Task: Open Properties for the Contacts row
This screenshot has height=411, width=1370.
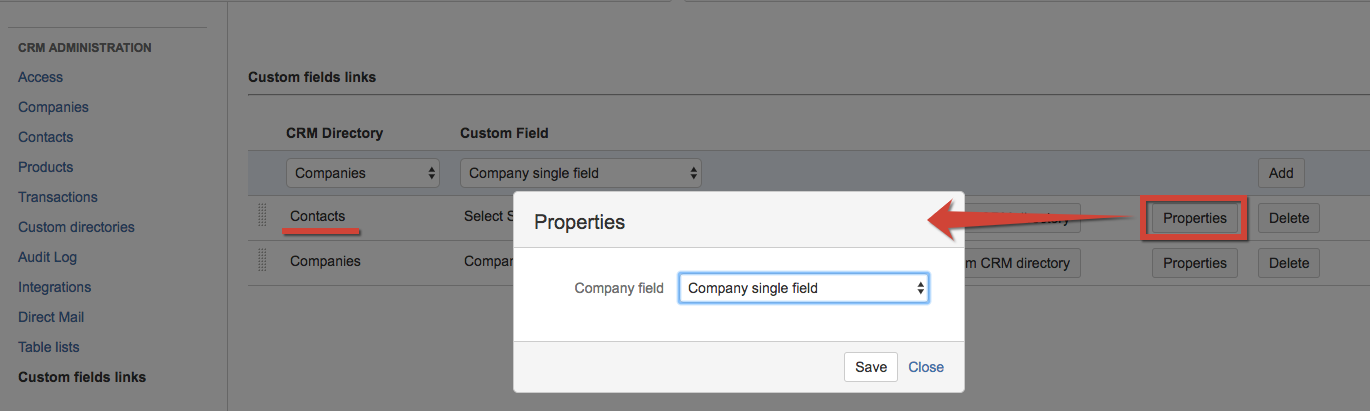Action: click(x=1194, y=218)
